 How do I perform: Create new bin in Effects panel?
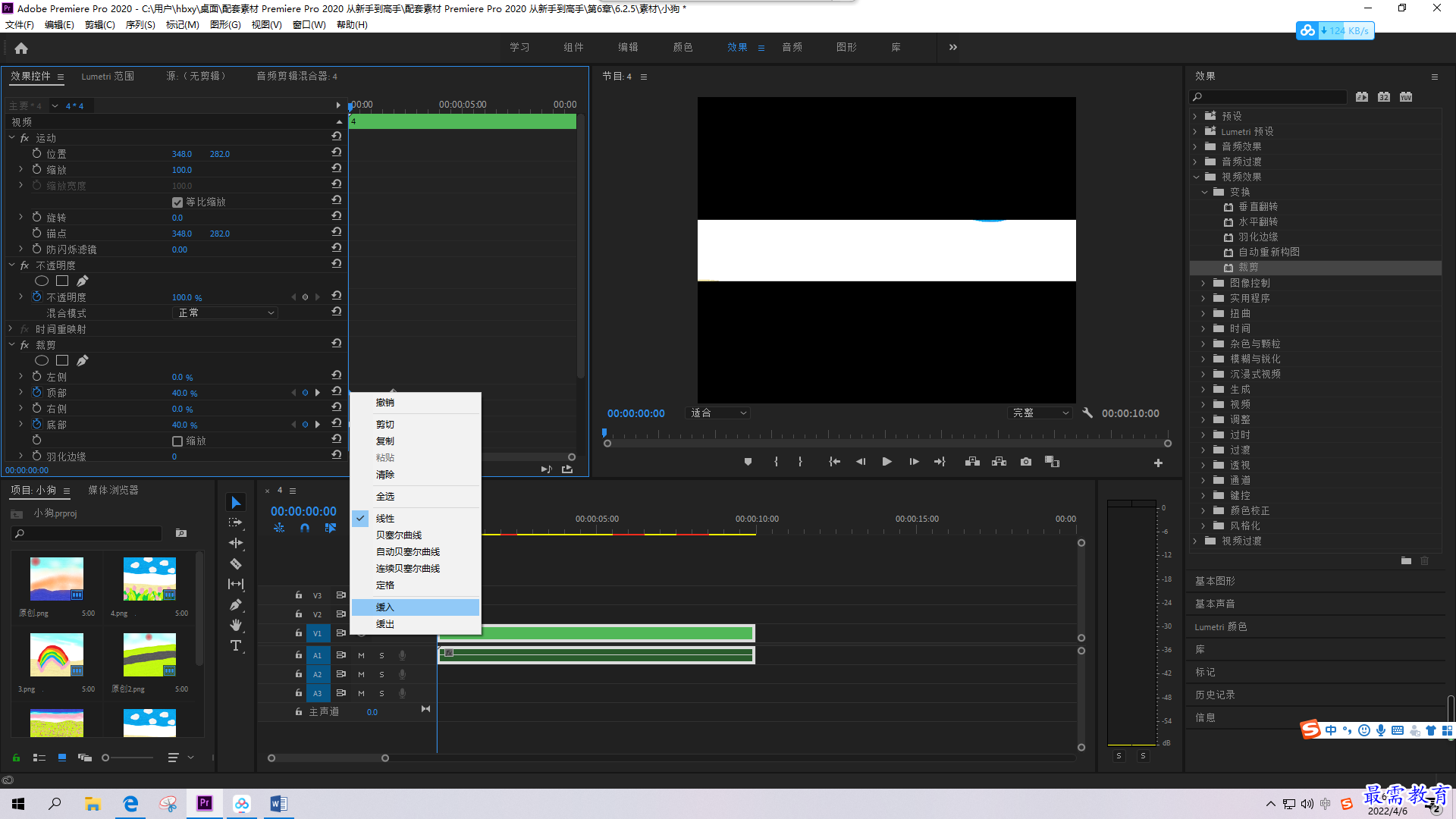point(1406,561)
